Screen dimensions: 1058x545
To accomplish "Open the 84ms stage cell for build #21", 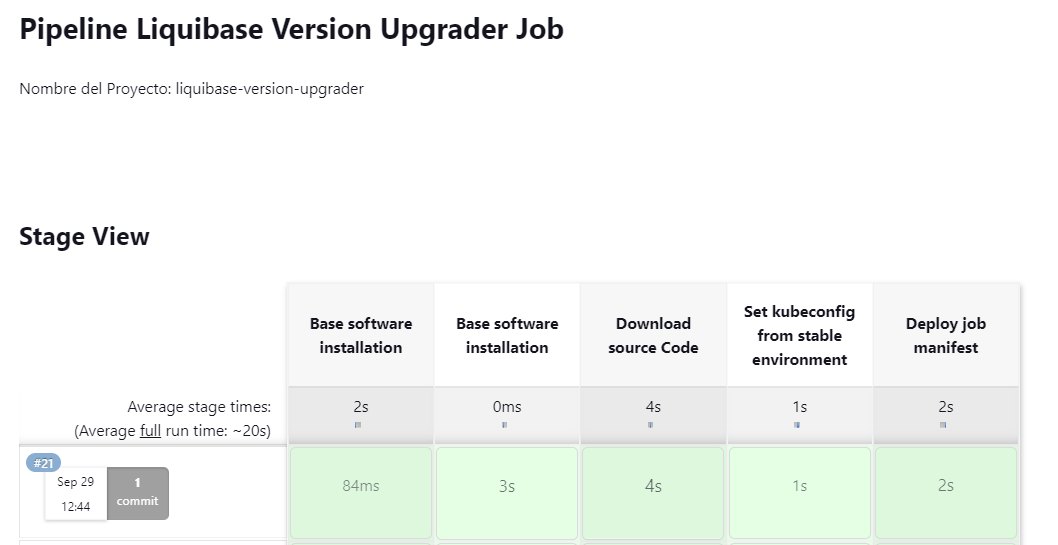I will pos(360,486).
